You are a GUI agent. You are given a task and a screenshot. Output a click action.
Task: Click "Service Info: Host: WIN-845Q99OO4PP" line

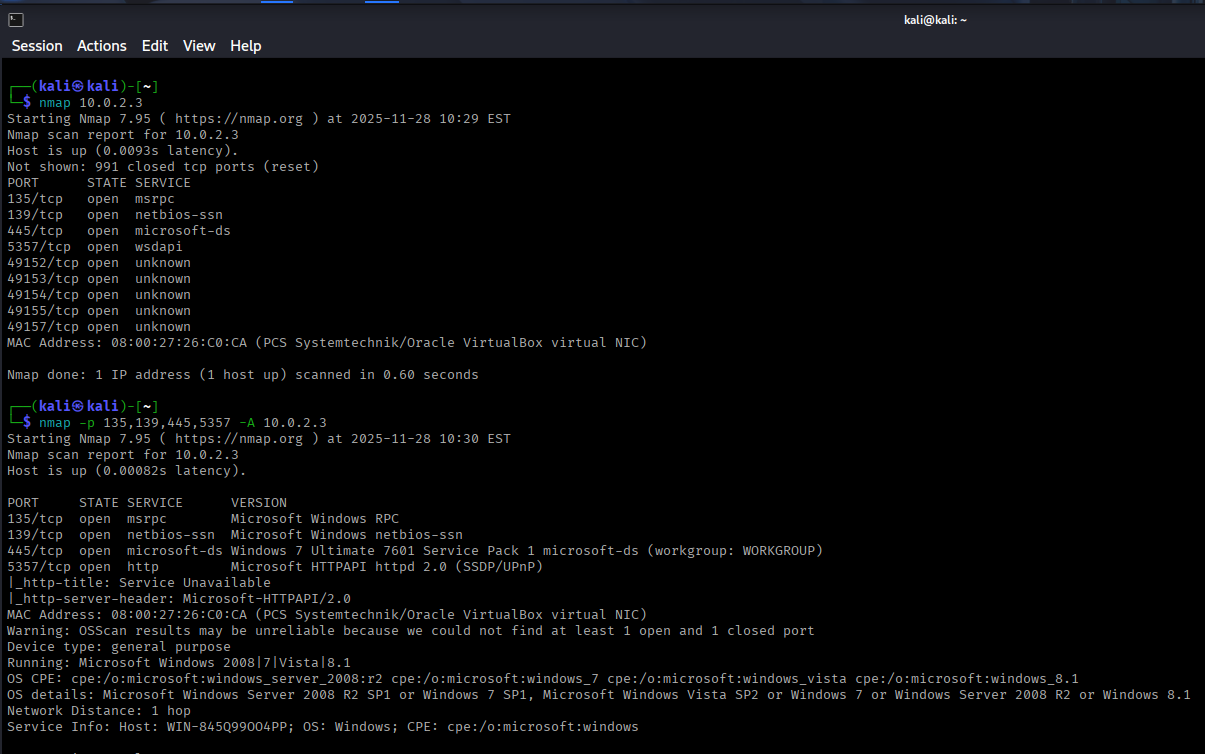pyautogui.click(x=323, y=727)
